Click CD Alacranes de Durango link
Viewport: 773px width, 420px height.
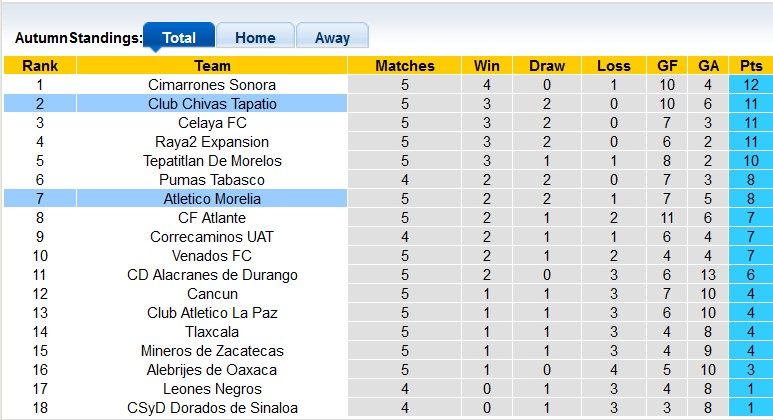[x=212, y=275]
